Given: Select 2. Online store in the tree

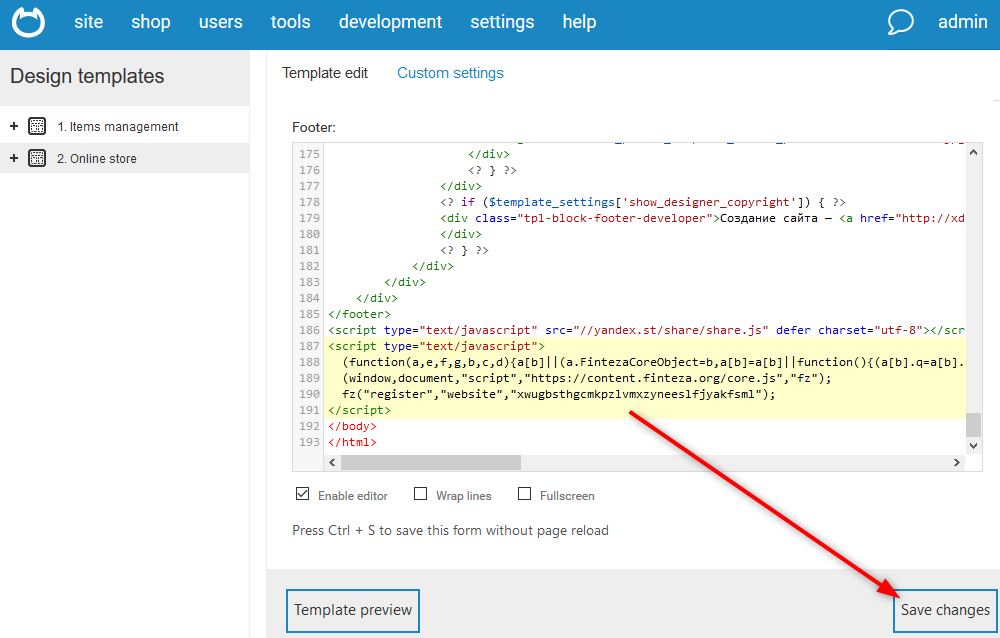Looking at the screenshot, I should click(96, 159).
